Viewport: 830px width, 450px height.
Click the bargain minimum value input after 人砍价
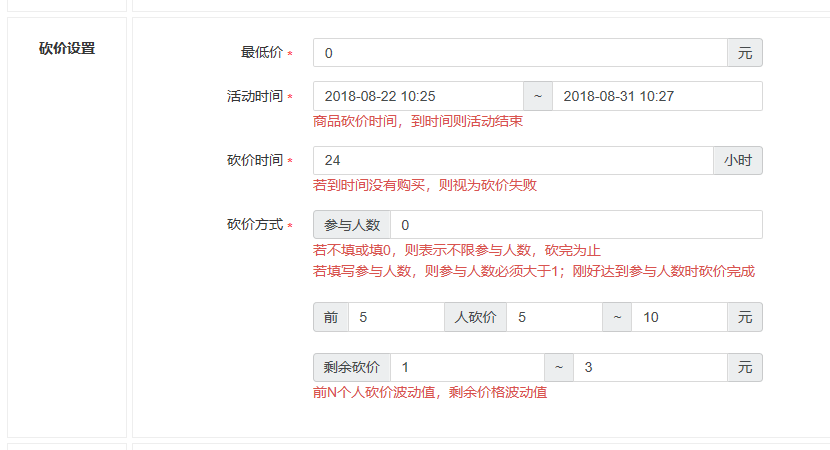tap(554, 317)
